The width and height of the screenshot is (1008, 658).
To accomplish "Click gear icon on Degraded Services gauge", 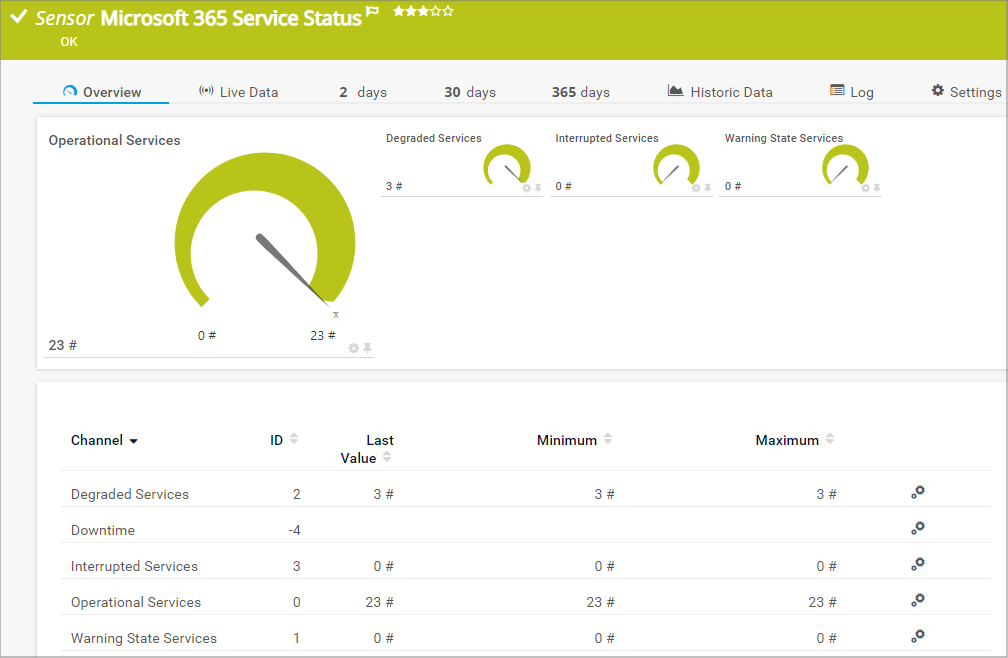I will 526,188.
